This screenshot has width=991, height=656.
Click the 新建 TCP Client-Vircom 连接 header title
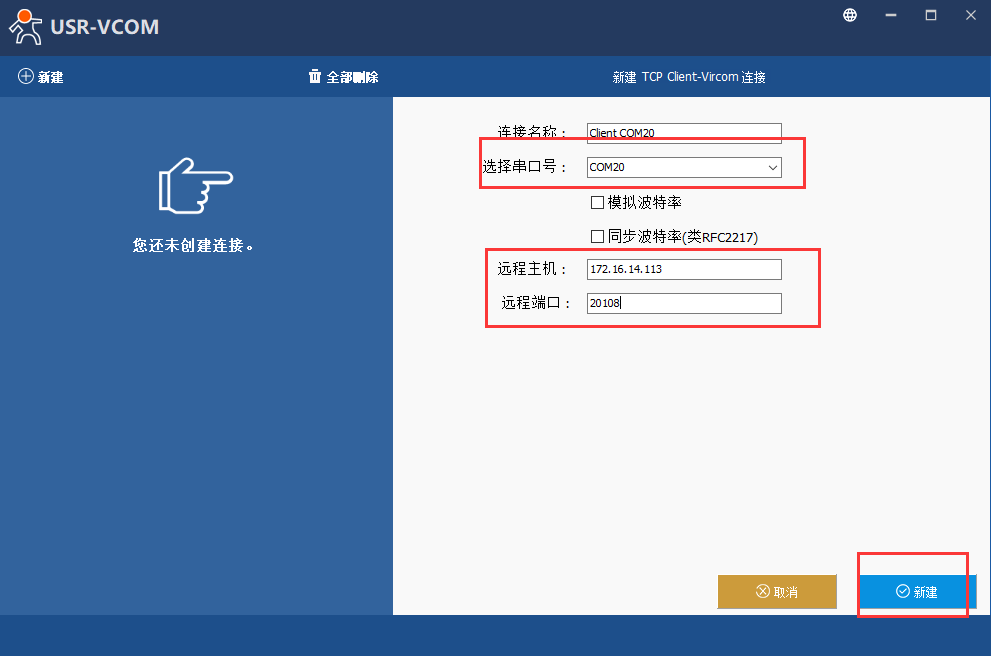(688, 77)
